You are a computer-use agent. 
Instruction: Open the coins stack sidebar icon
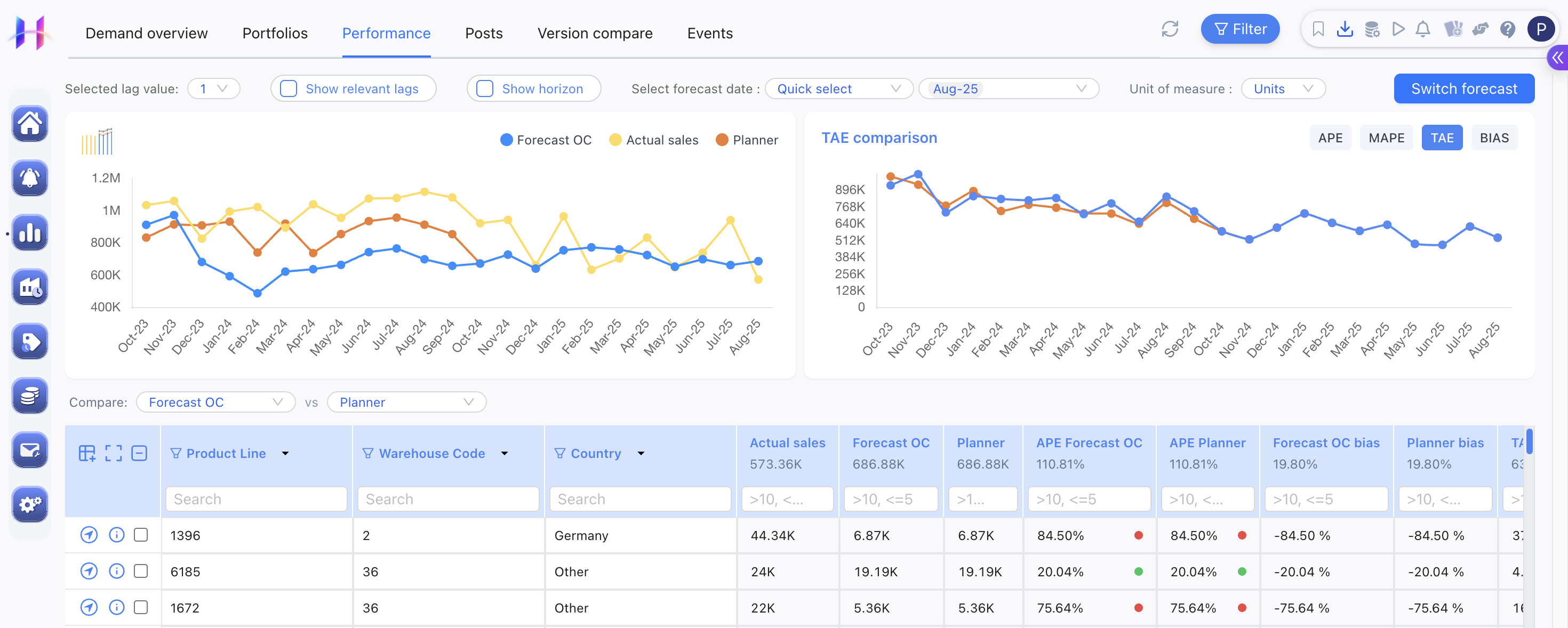pos(30,396)
